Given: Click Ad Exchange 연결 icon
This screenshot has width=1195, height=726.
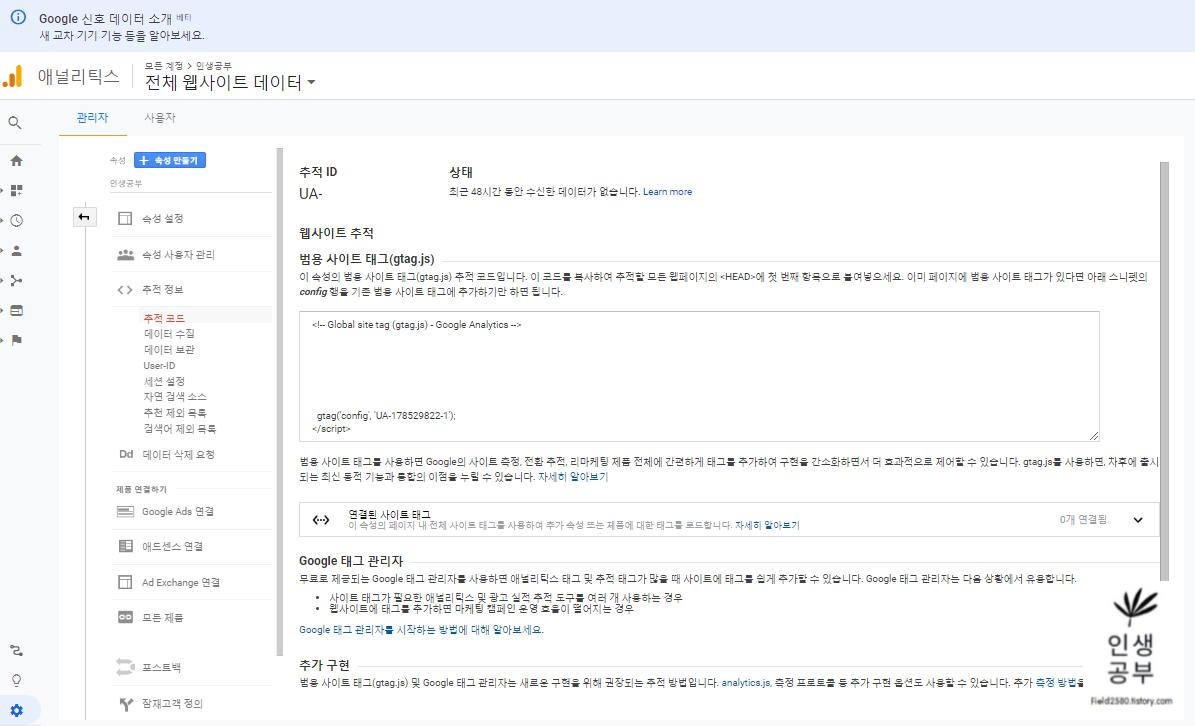Looking at the screenshot, I should 125,582.
